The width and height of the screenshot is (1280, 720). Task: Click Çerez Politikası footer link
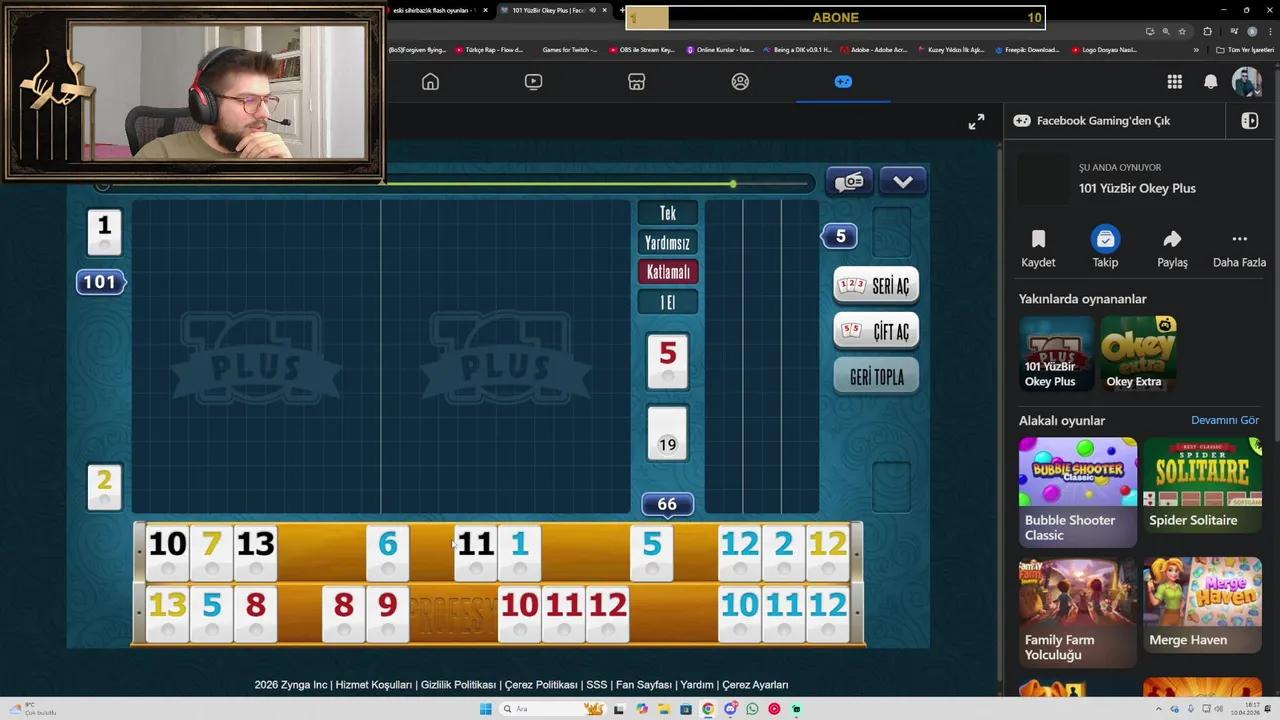click(541, 685)
